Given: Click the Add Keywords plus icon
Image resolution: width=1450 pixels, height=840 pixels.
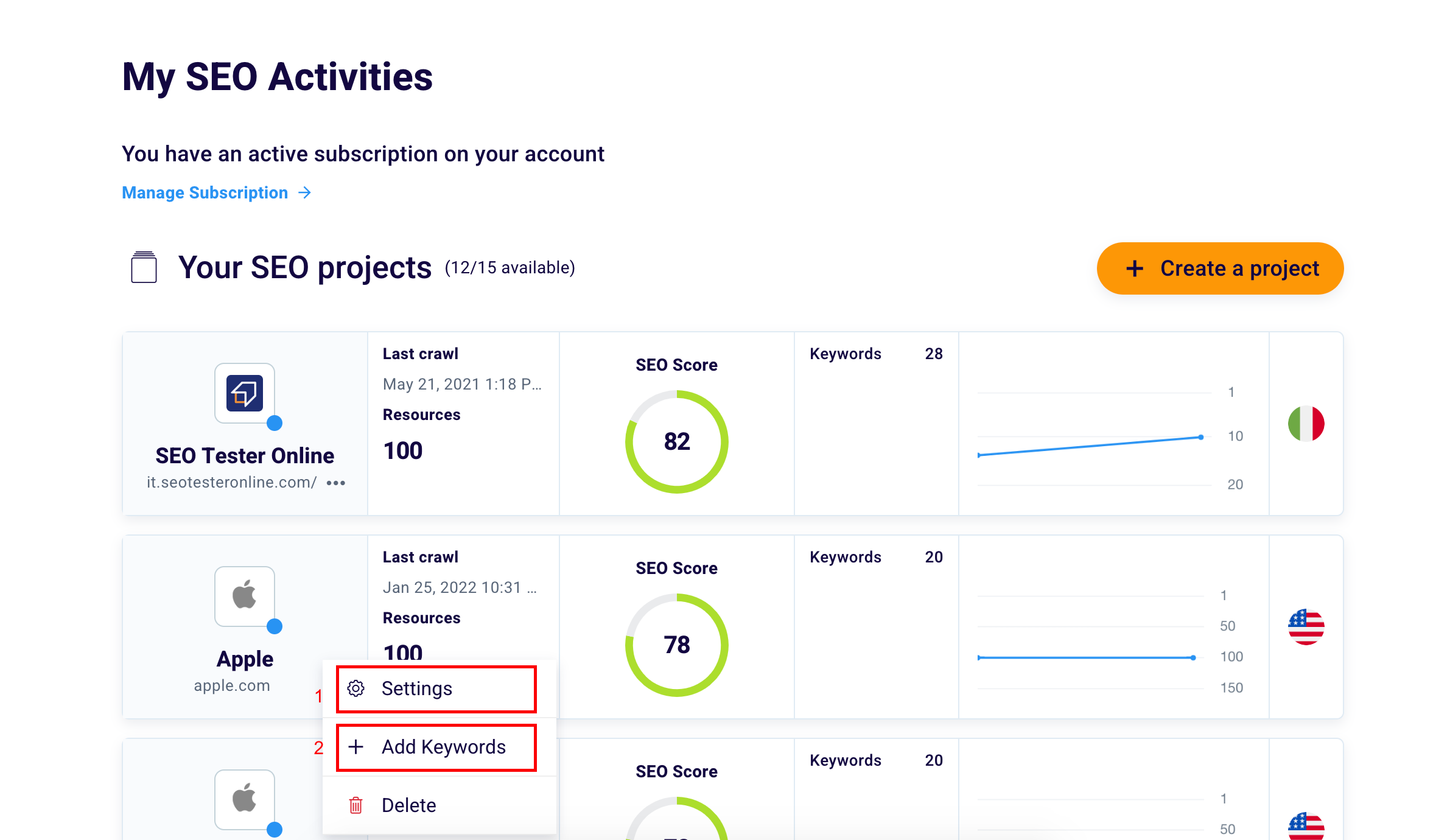Looking at the screenshot, I should pyautogui.click(x=358, y=746).
